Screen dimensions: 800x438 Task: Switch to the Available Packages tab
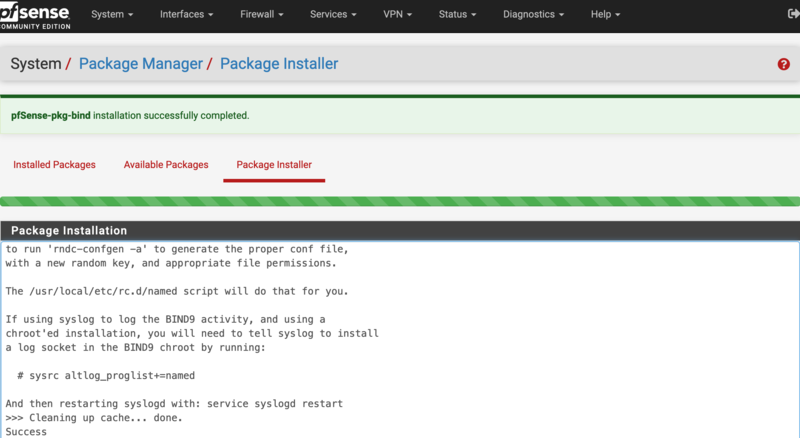[x=166, y=165]
